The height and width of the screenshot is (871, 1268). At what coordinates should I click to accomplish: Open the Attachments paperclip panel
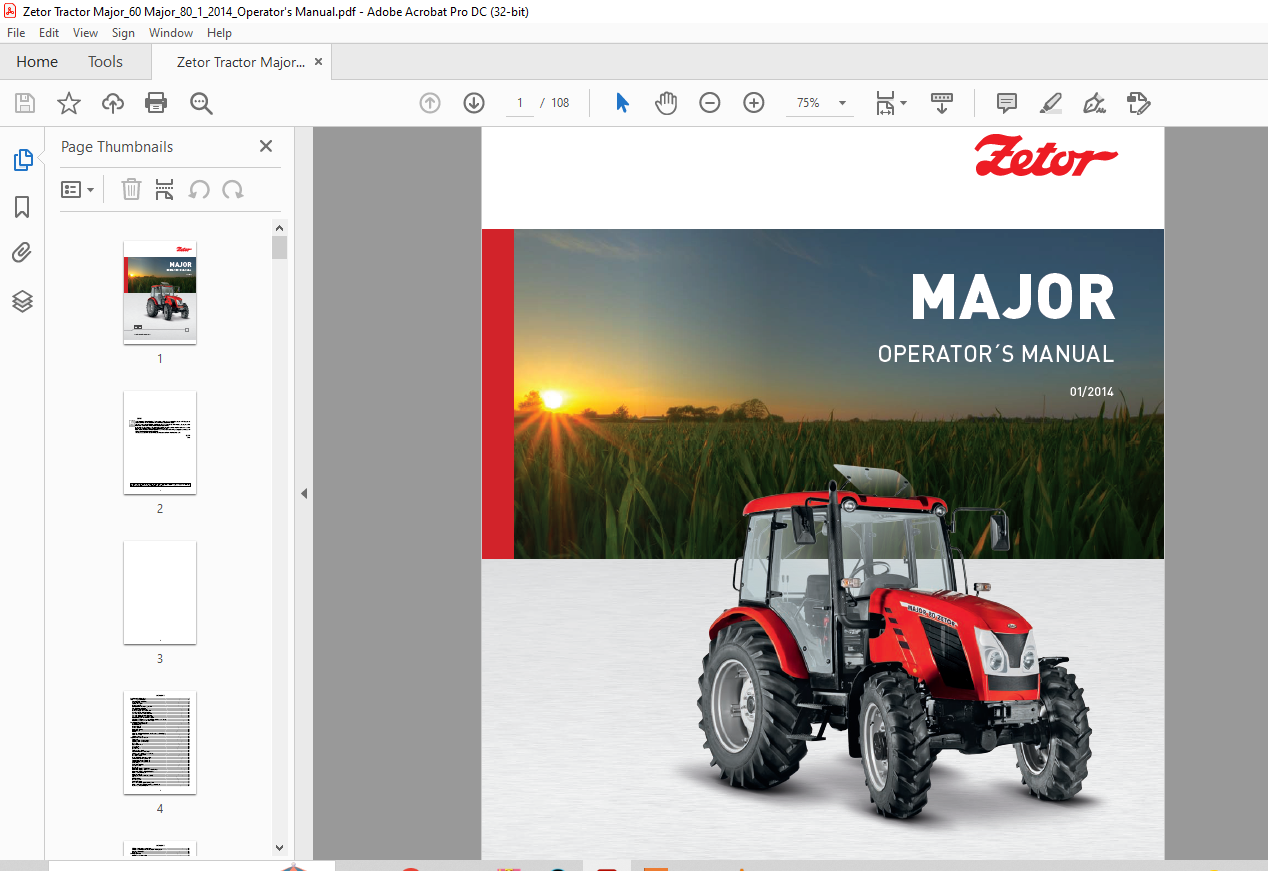coord(22,253)
